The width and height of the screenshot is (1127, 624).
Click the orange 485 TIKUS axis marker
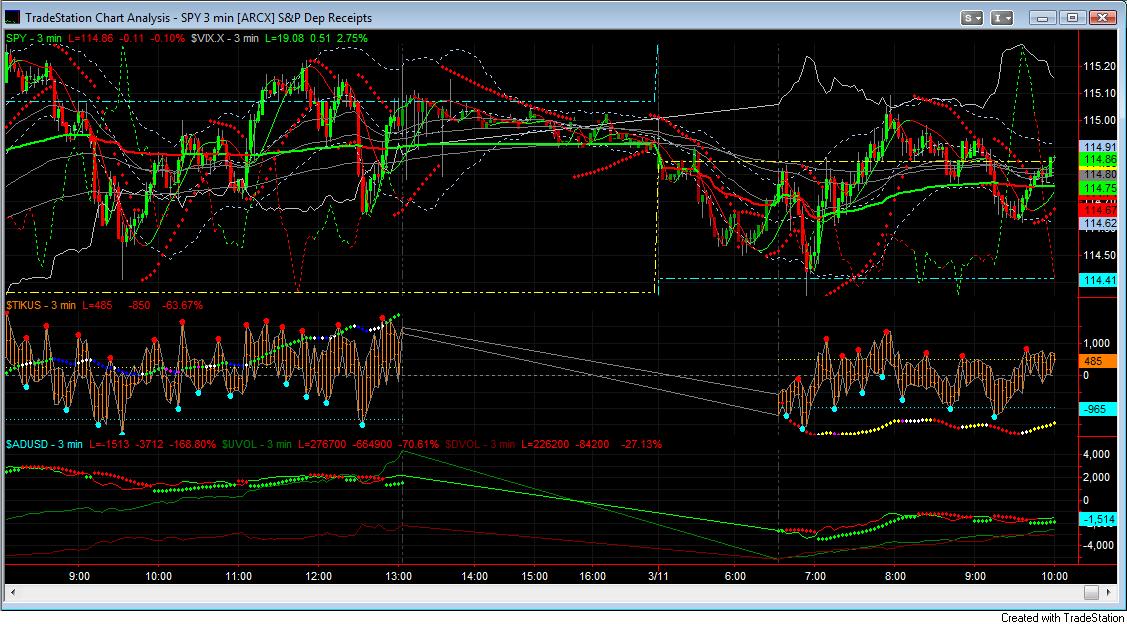(x=1098, y=362)
